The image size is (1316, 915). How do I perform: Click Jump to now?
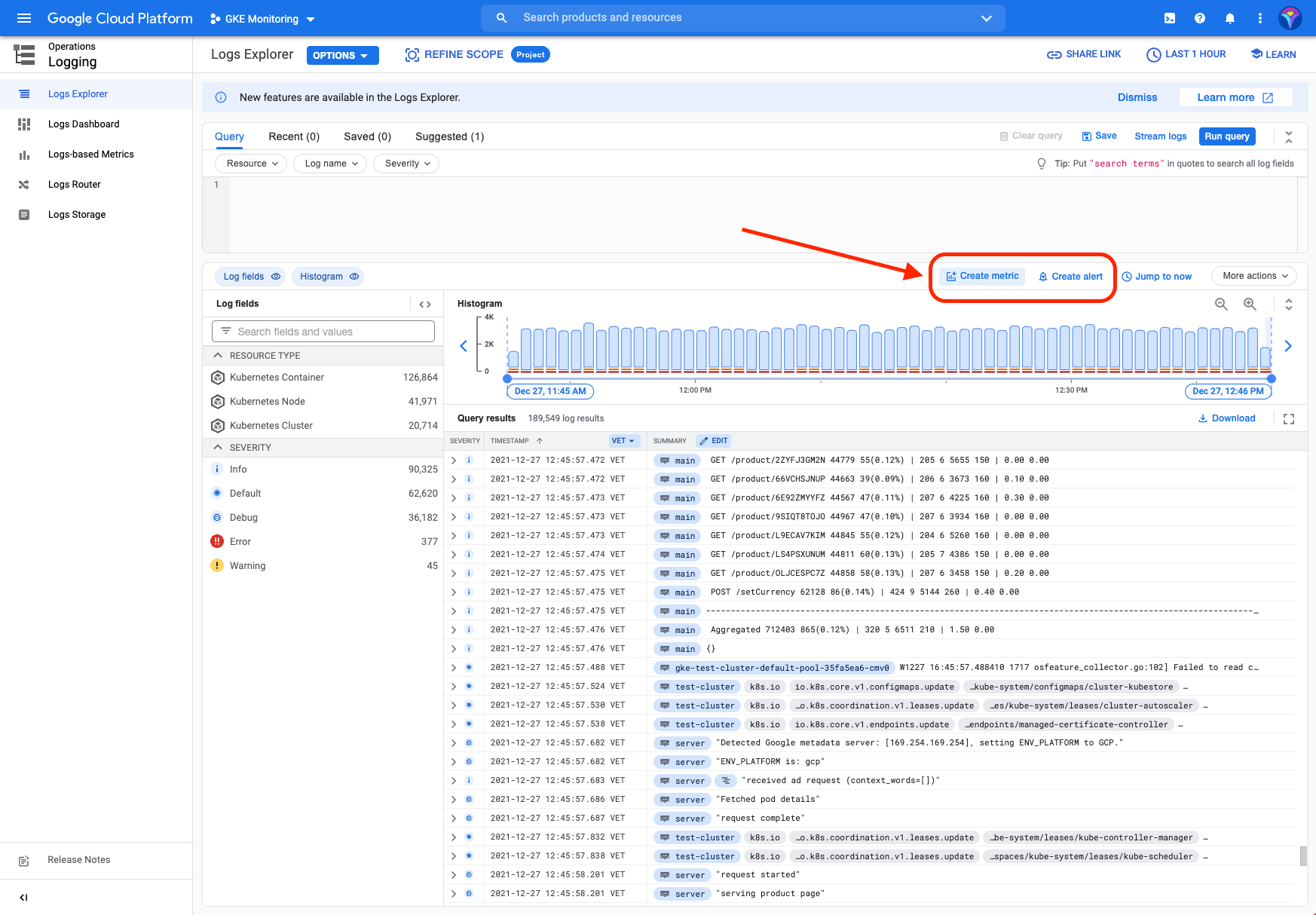[x=1157, y=277]
